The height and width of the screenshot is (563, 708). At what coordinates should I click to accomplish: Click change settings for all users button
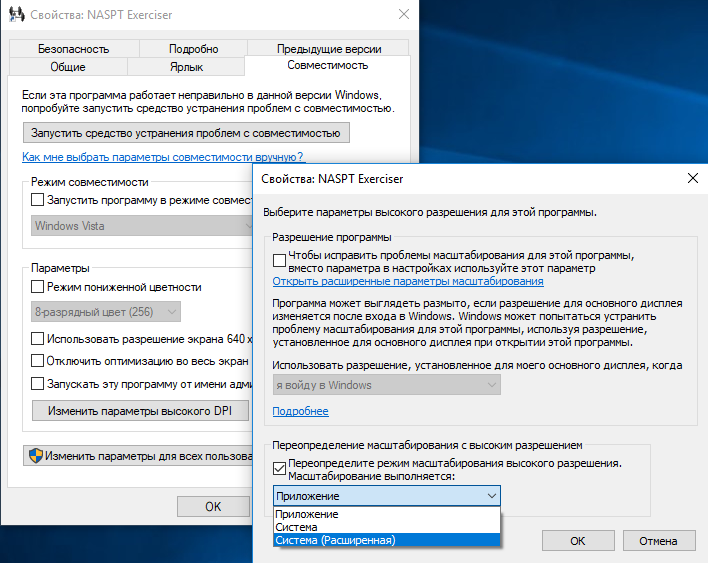coord(138,456)
